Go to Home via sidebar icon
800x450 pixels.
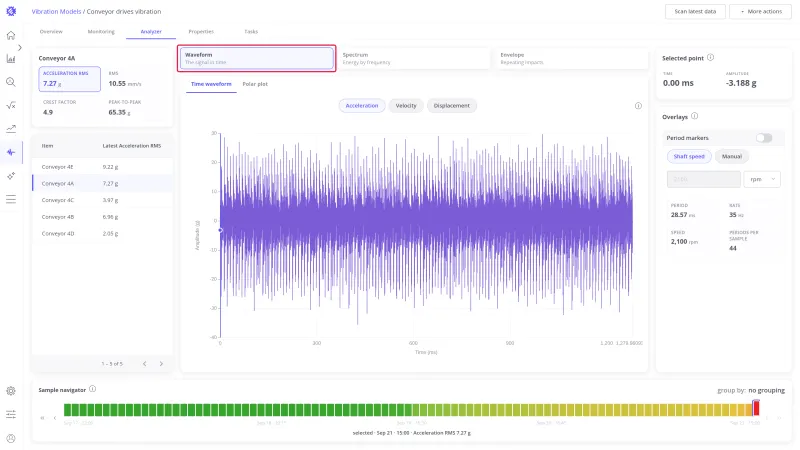pyautogui.click(x=11, y=35)
